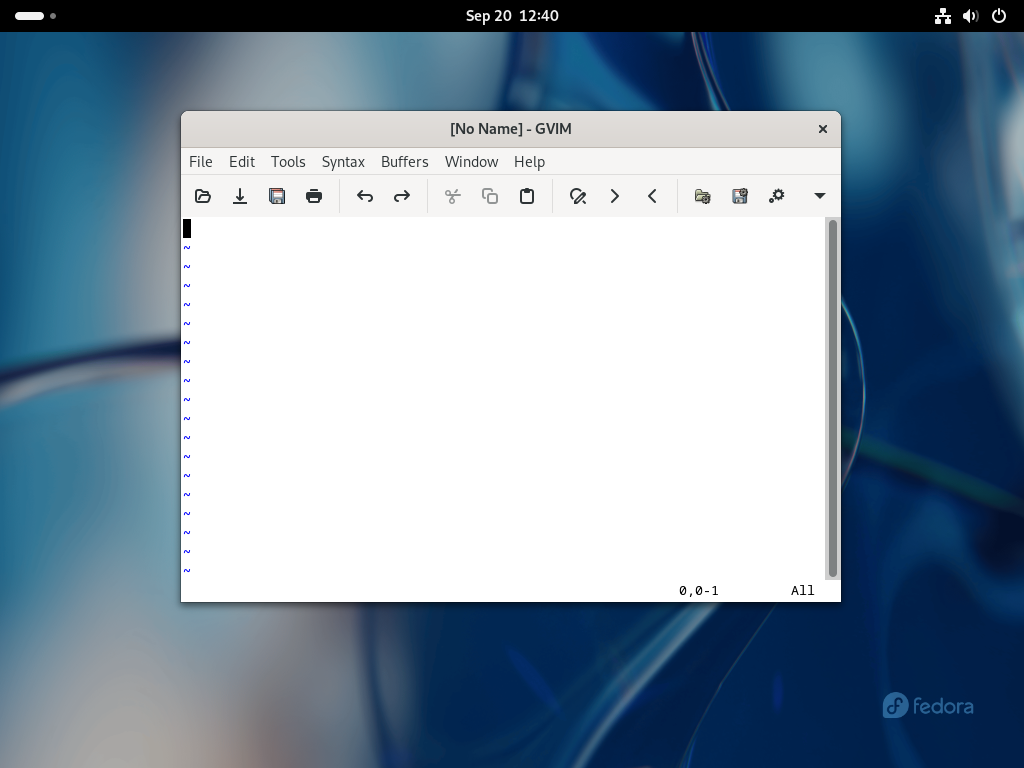The image size is (1024, 768).
Task: Open the Activities overview pill
Action: [35, 16]
